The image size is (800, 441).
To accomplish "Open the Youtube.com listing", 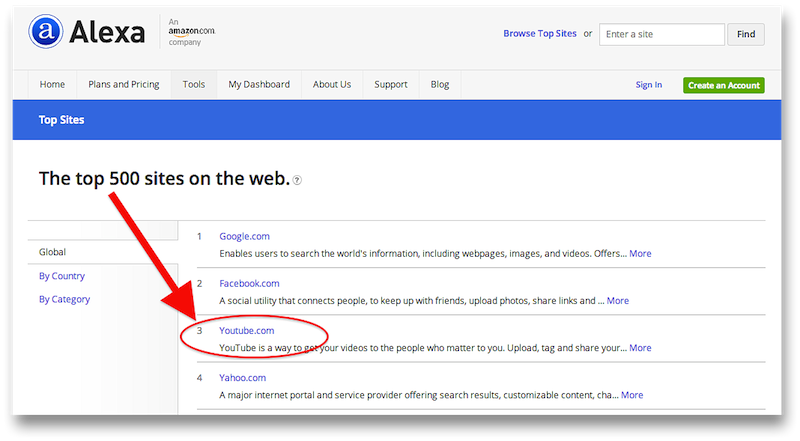I will point(246,331).
